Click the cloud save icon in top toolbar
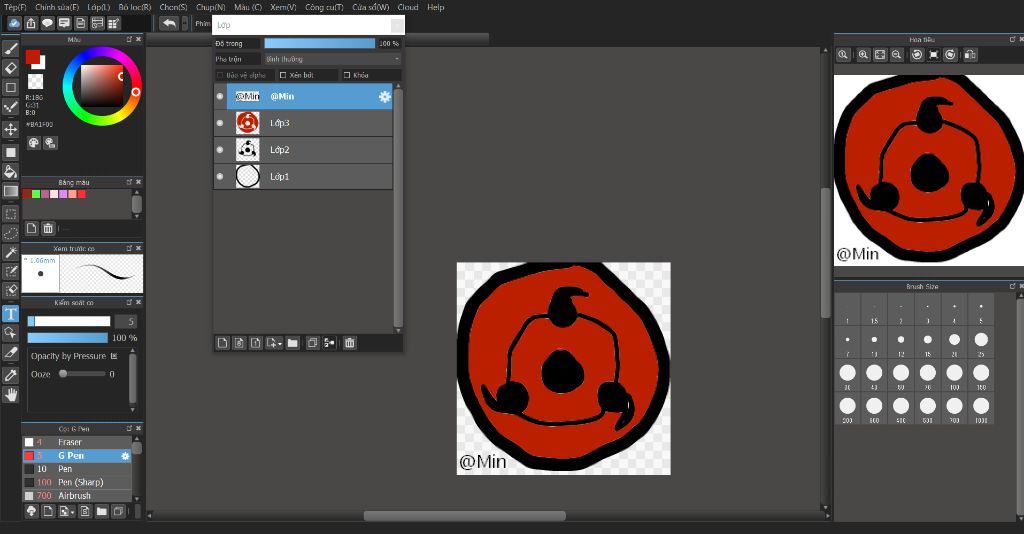Image resolution: width=1024 pixels, height=534 pixels. [x=14, y=24]
